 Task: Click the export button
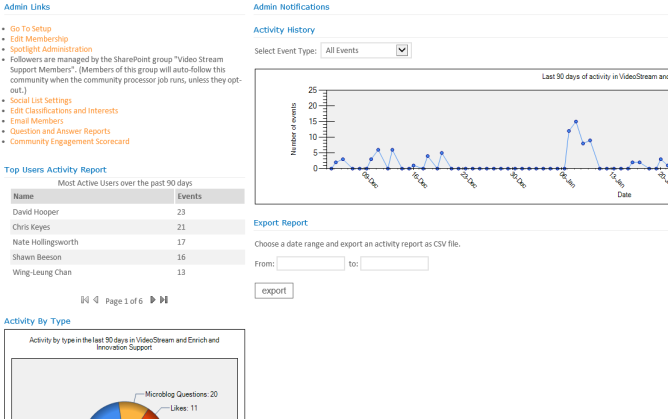(x=274, y=291)
